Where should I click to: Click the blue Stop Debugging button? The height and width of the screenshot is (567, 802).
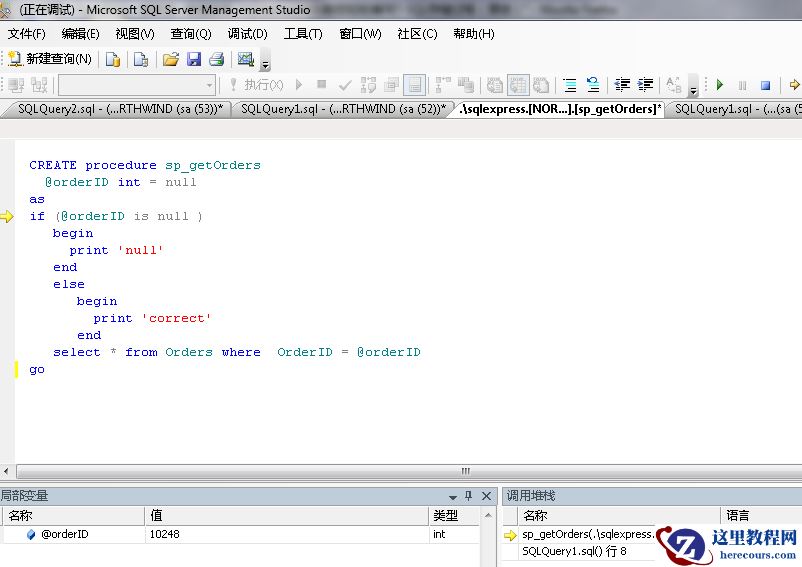coord(765,85)
